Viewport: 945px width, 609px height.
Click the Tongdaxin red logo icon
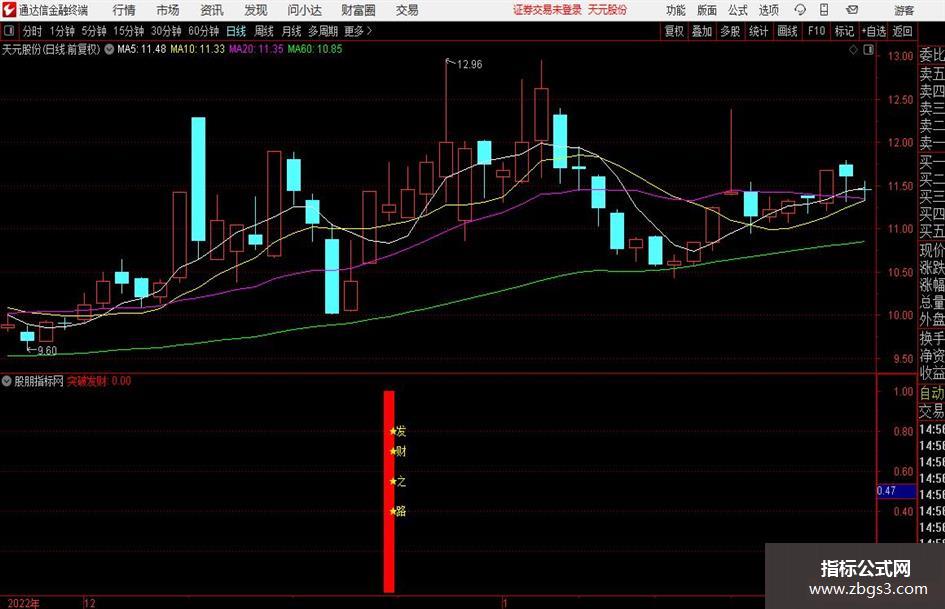click(x=9, y=10)
